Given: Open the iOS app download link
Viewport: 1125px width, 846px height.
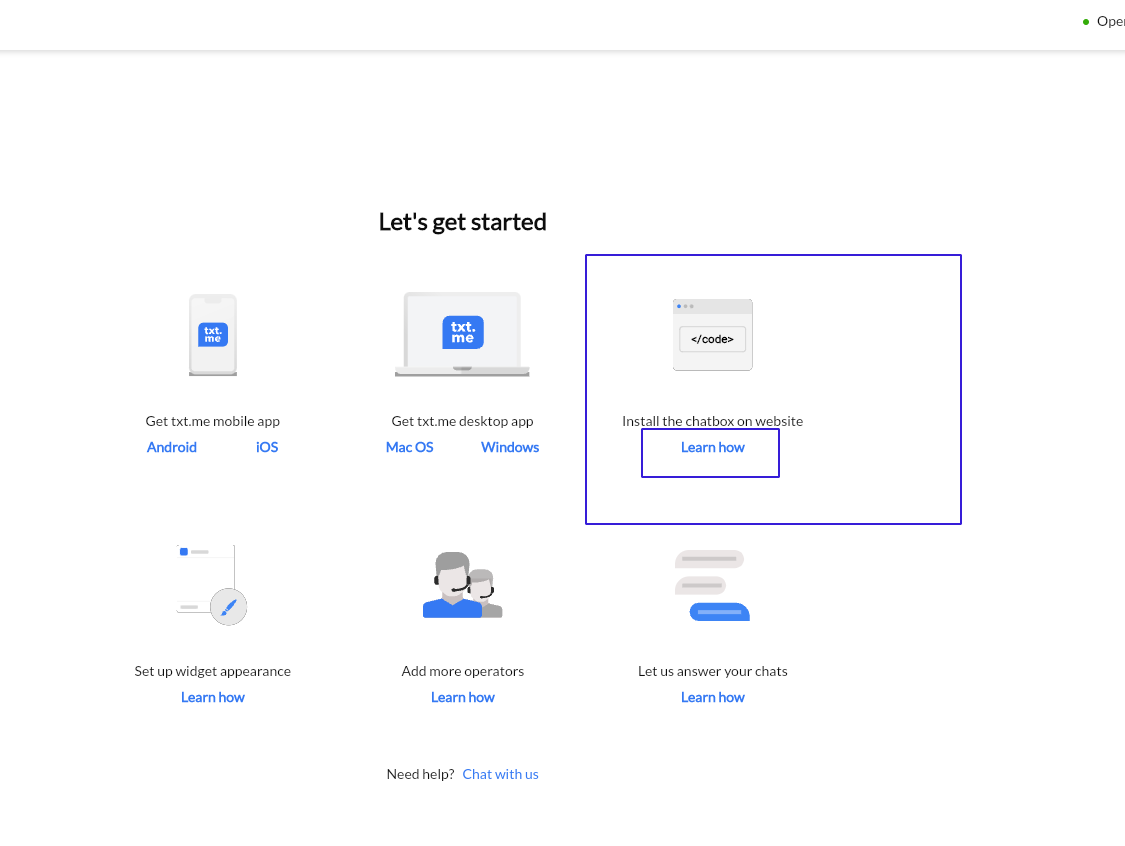Looking at the screenshot, I should tap(267, 447).
